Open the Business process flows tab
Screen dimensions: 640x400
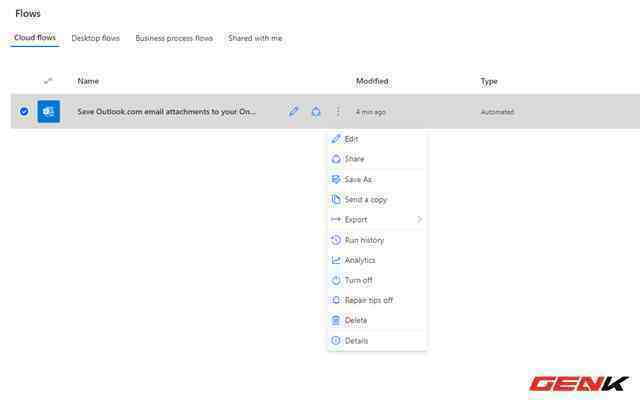[x=174, y=38]
